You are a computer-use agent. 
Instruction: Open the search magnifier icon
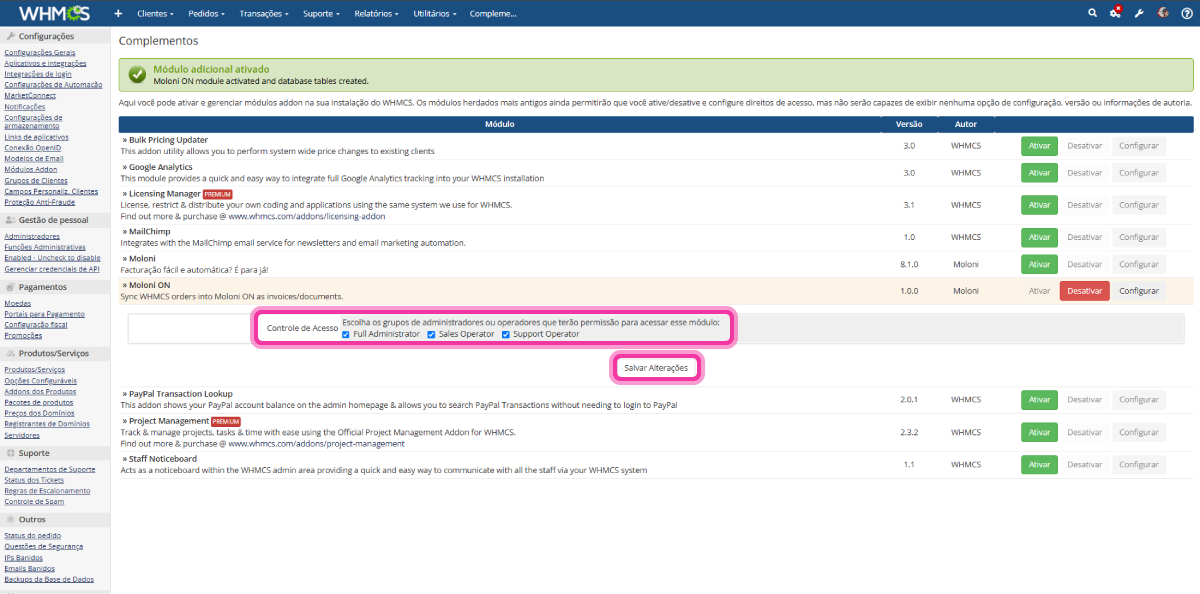click(1093, 13)
